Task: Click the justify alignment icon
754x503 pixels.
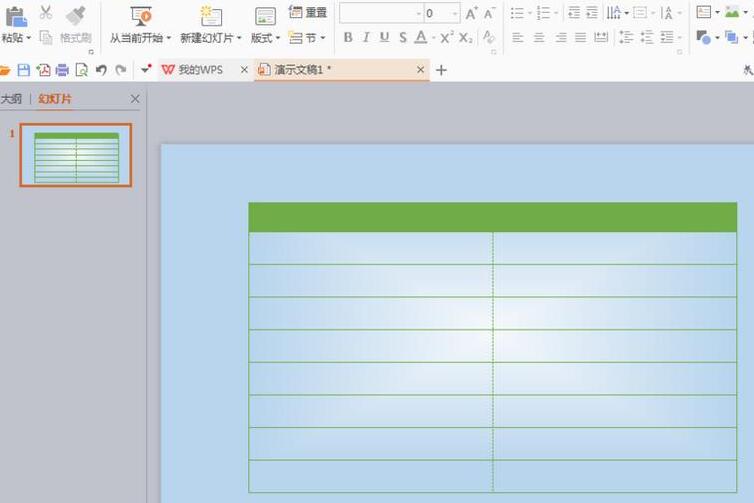Action: (x=580, y=37)
